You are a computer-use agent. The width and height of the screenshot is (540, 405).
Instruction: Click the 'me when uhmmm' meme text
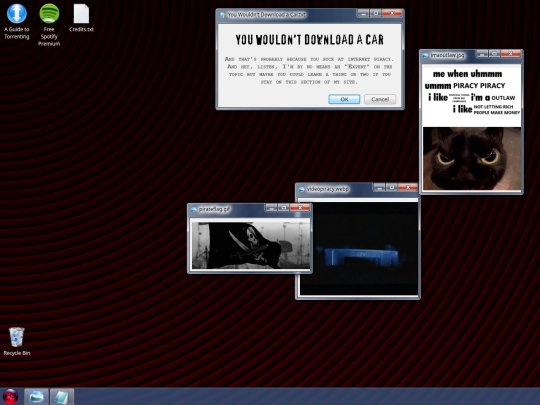[467, 74]
